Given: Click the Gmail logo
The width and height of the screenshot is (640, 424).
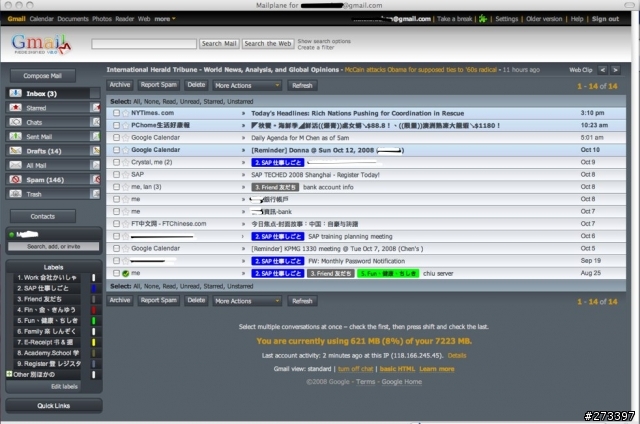Looking at the screenshot, I should (x=41, y=44).
